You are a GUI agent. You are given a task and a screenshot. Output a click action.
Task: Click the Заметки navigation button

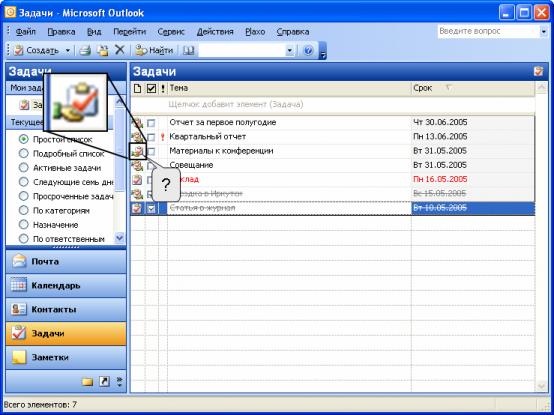pyautogui.click(x=66, y=357)
